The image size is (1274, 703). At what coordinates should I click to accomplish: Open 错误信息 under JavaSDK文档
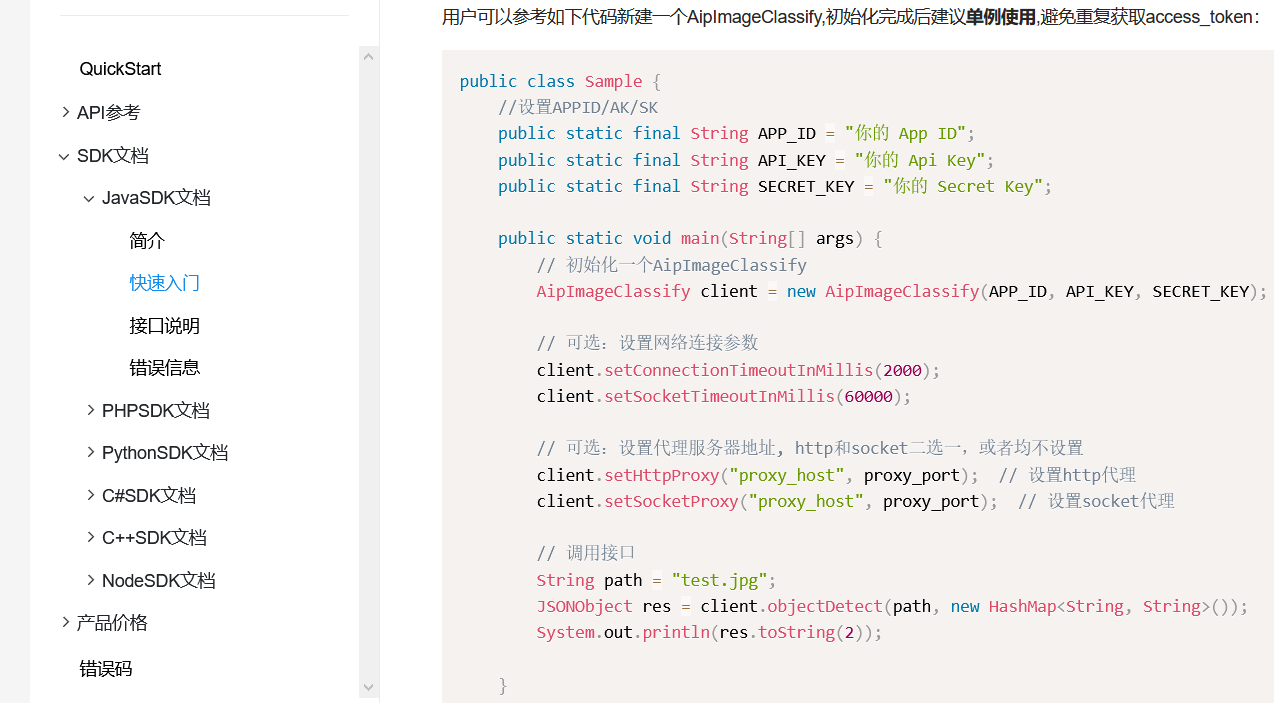165,368
